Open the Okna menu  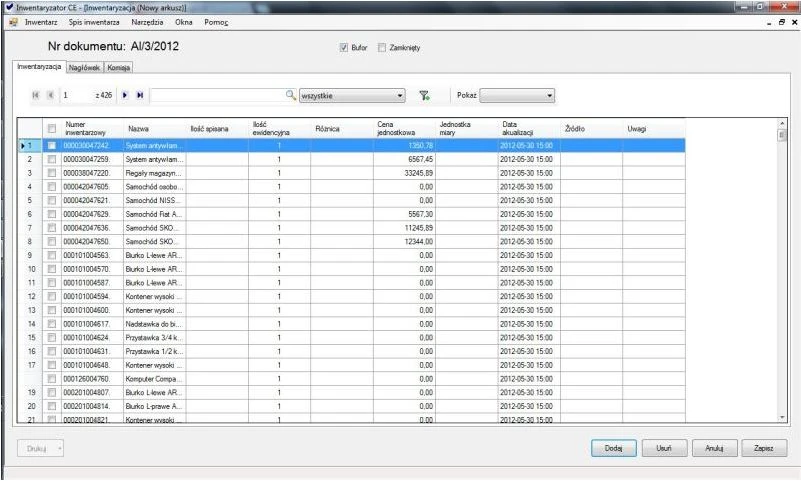(x=184, y=22)
